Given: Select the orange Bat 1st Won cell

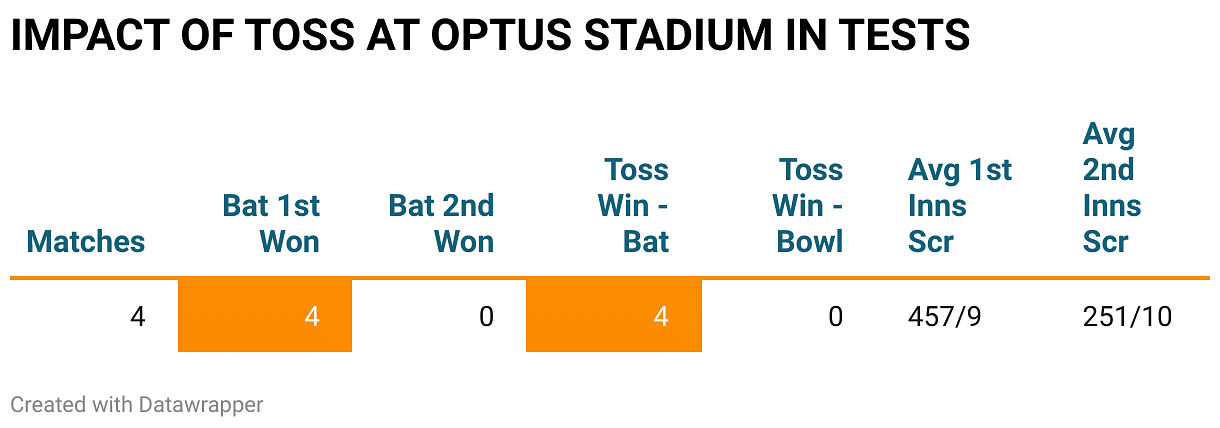Looking at the screenshot, I should [265, 317].
